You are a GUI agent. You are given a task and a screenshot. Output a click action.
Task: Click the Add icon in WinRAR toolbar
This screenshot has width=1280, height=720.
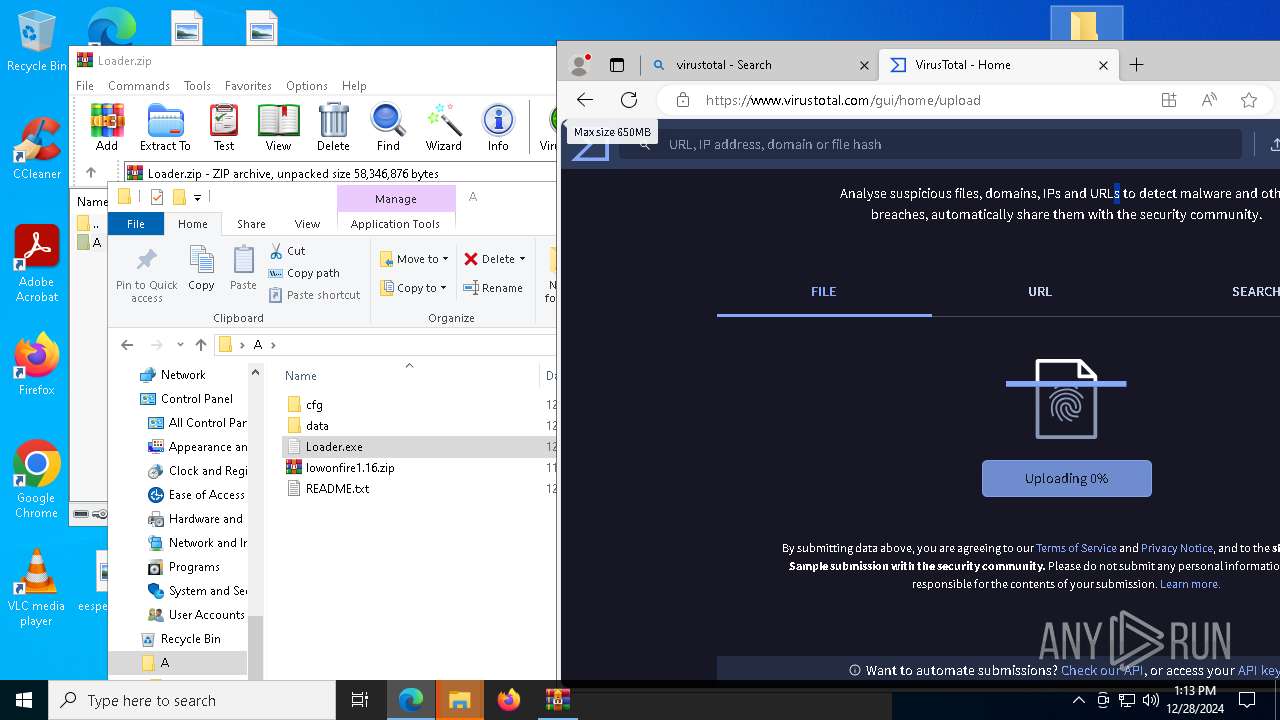tap(107, 127)
